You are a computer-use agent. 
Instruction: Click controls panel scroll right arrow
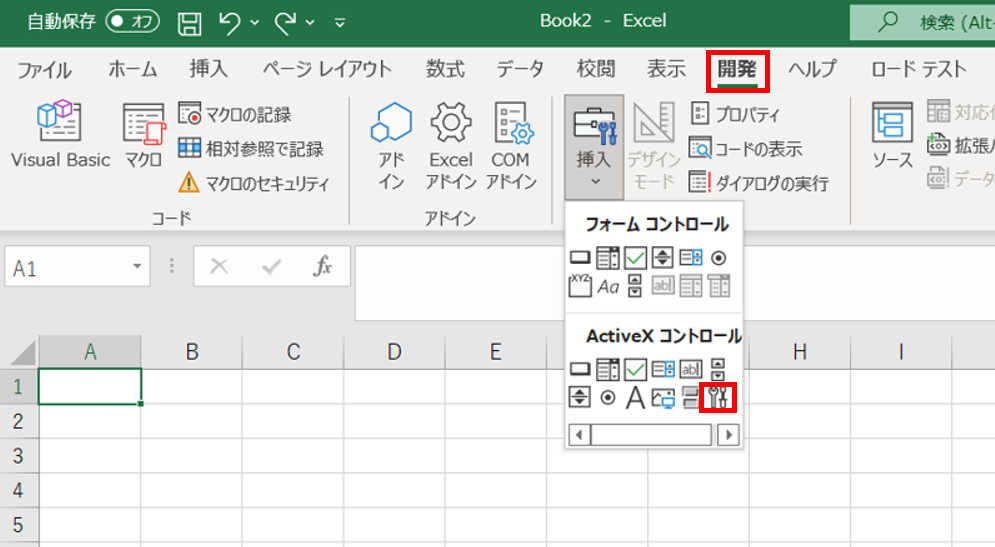[x=728, y=435]
